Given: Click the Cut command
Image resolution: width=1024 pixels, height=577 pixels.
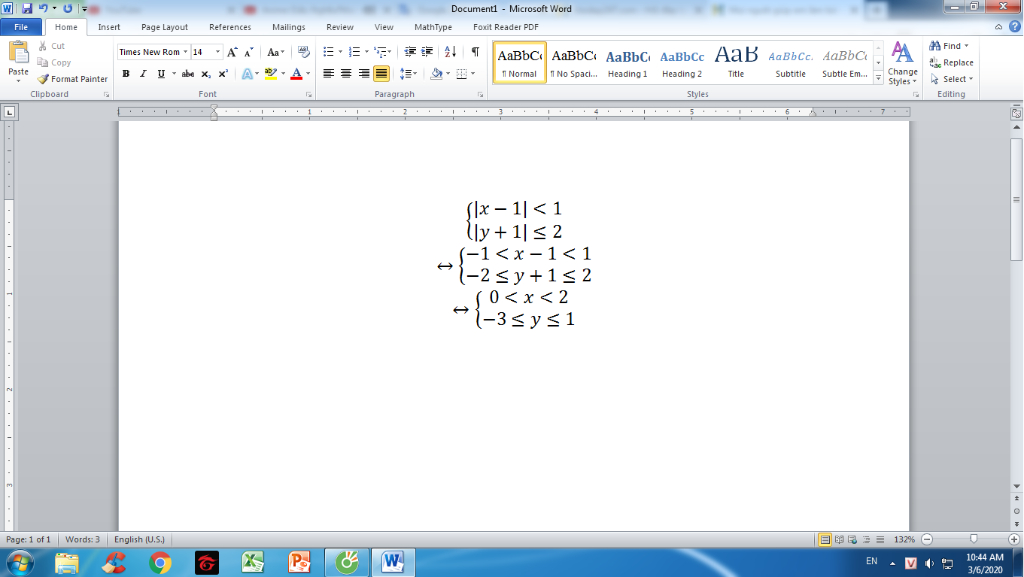Looking at the screenshot, I should 52,46.
